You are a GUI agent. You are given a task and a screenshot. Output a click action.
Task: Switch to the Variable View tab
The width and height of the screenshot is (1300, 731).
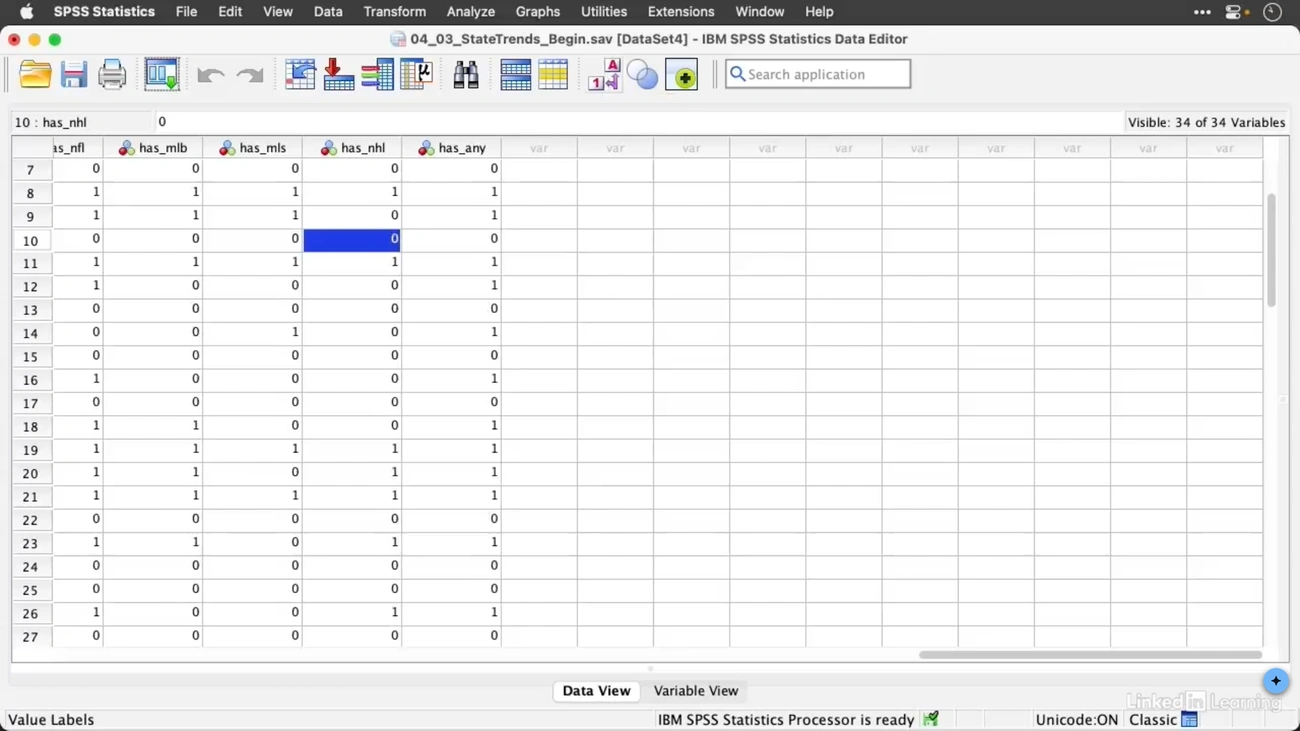[x=696, y=691]
